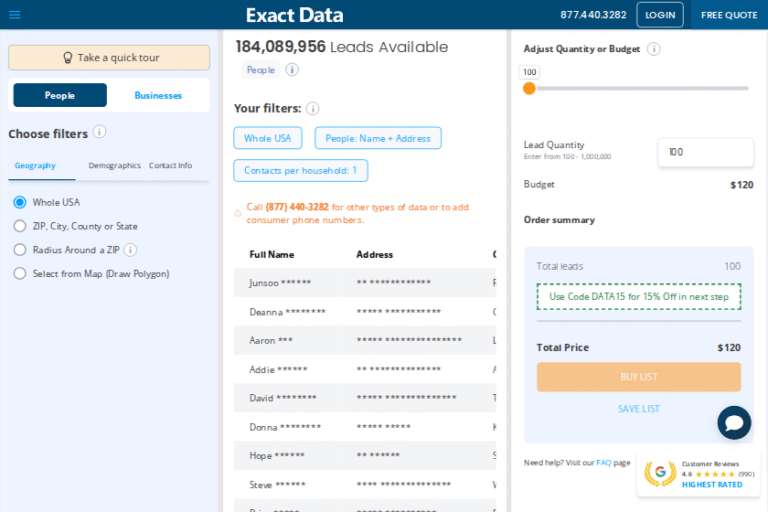Image resolution: width=768 pixels, height=512 pixels.
Task: Click the SAVE LIST link
Action: [x=638, y=409]
